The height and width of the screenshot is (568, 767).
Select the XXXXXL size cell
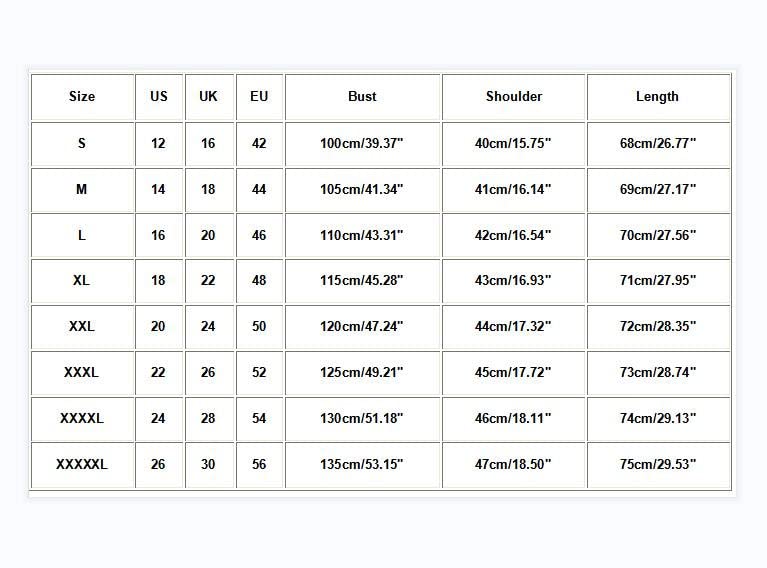82,465
